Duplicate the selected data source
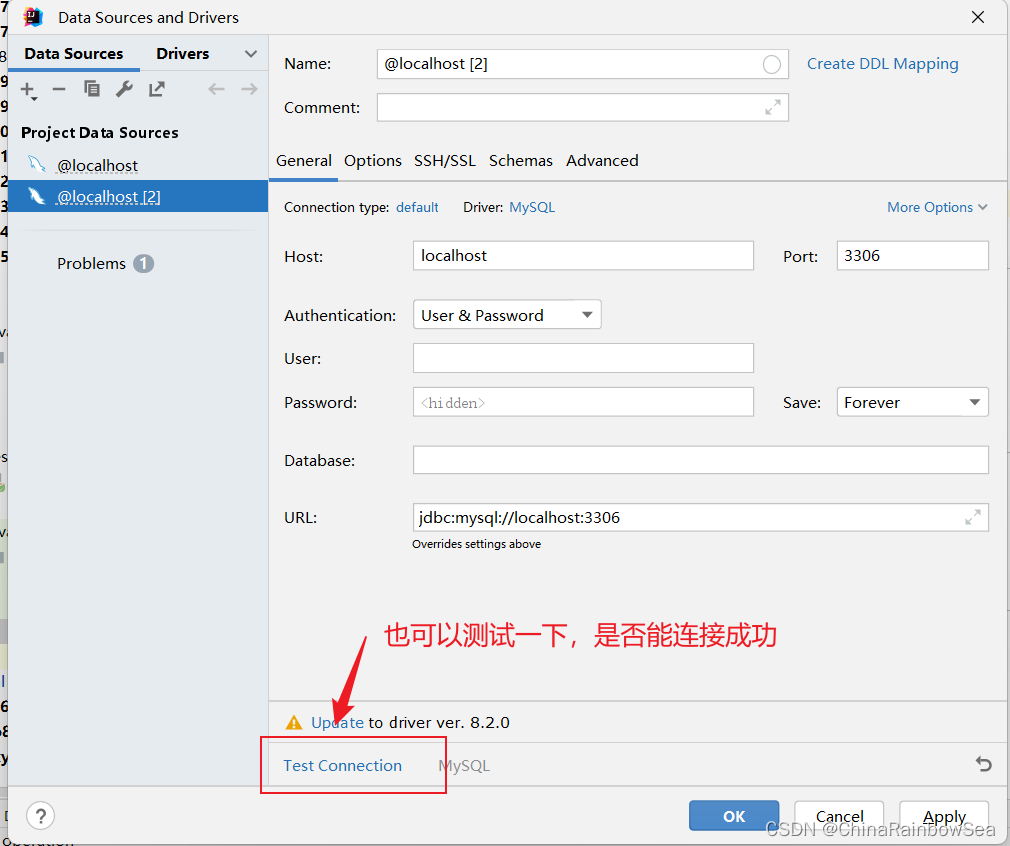 92,89
